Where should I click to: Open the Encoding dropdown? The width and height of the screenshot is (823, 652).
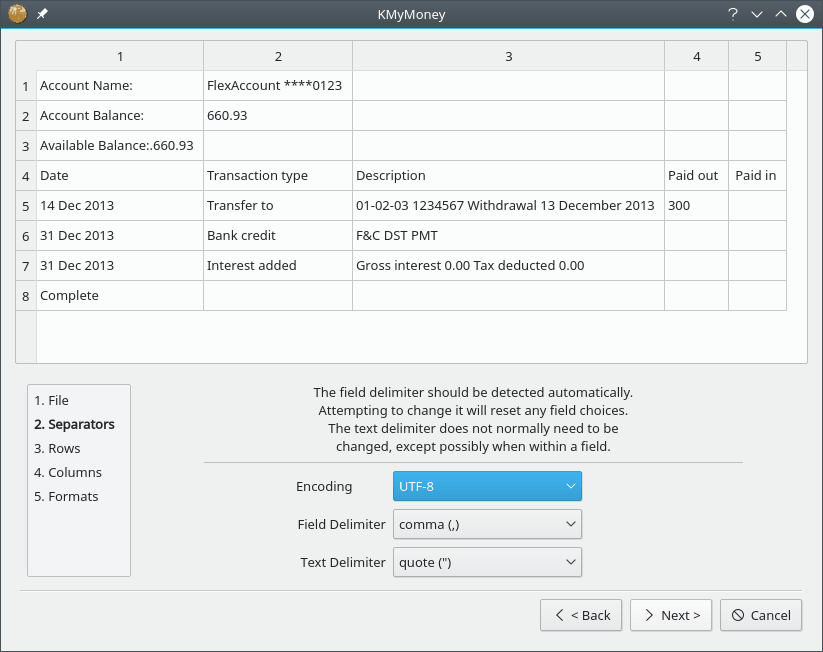(487, 486)
